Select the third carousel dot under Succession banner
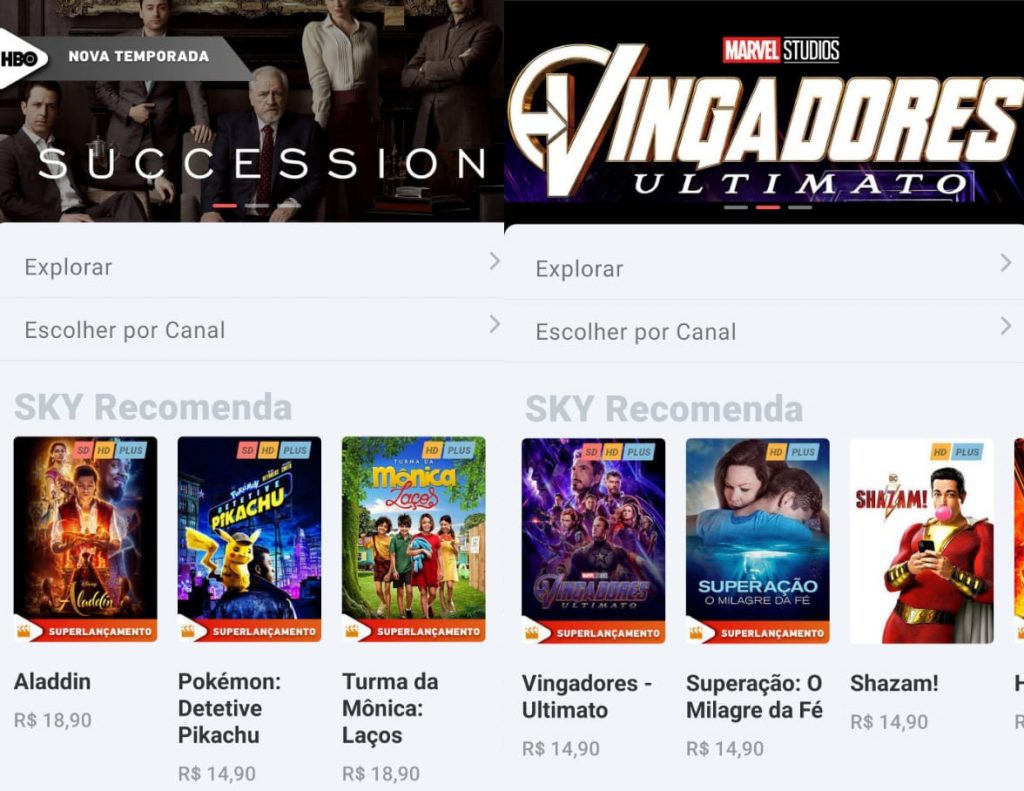 tap(289, 206)
